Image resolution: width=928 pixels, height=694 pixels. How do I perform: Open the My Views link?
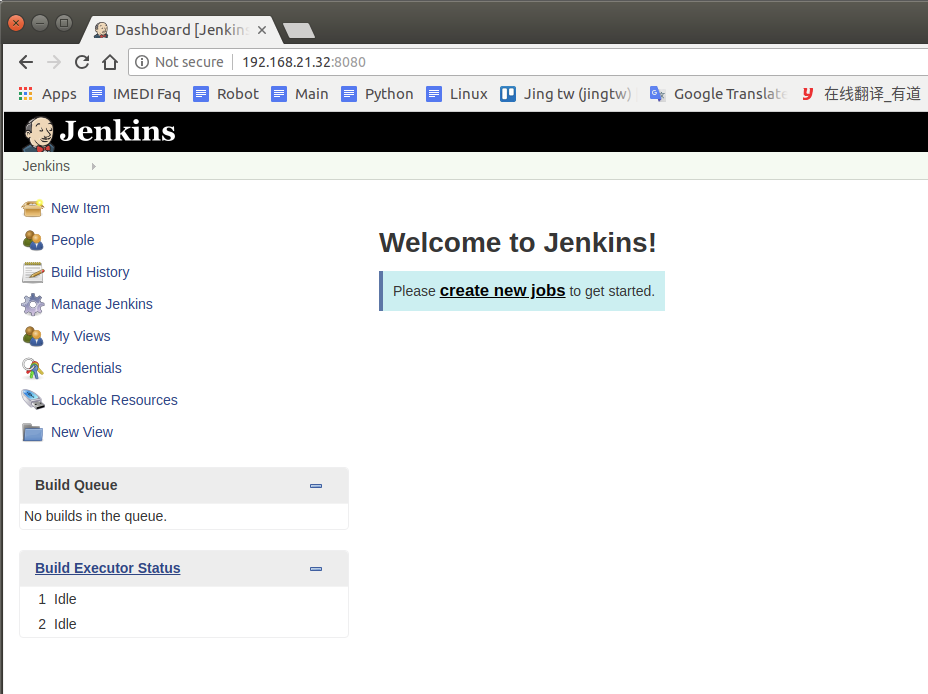pos(81,336)
